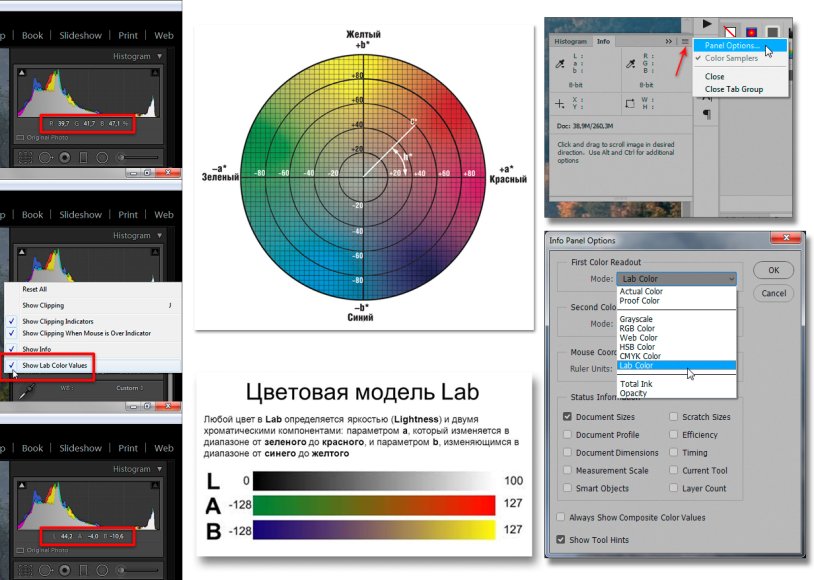Click the Actions play icon in Photoshop dock
Image resolution: width=814 pixels, height=580 pixels.
pos(707,22)
